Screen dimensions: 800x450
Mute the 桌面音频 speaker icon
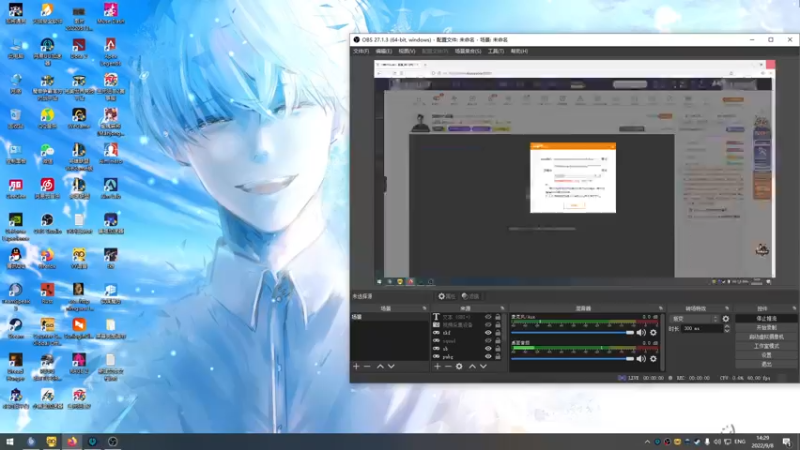tap(641, 359)
